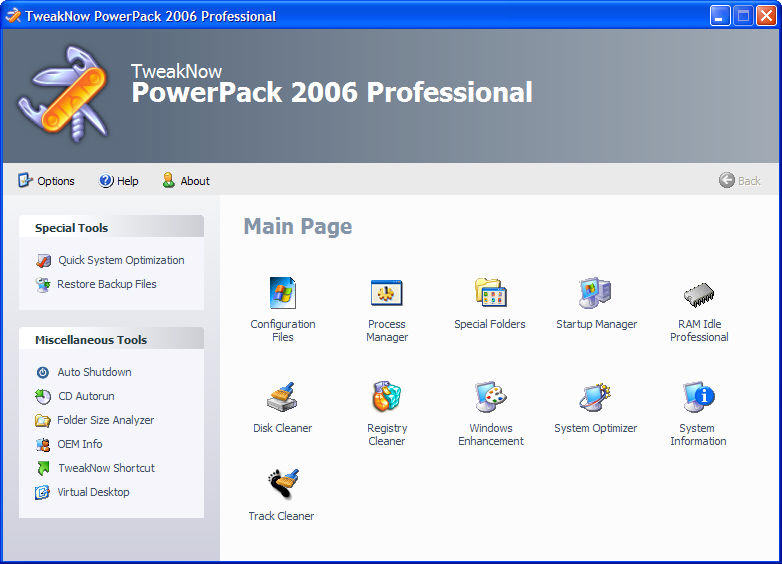
Task: Click the Folder Size Analyzer folder icon
Action: (x=43, y=420)
